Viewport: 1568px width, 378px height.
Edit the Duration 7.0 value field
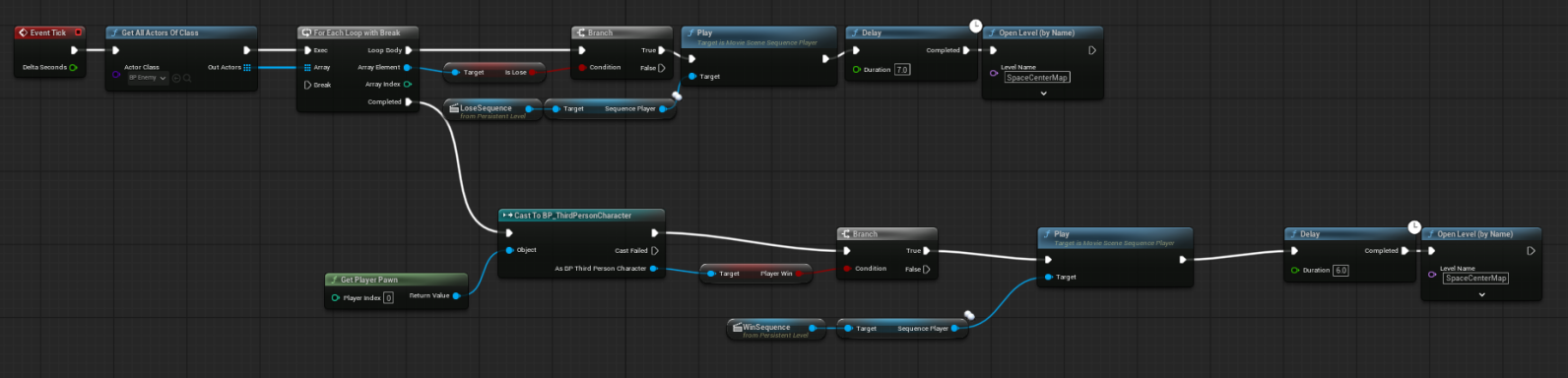point(902,70)
